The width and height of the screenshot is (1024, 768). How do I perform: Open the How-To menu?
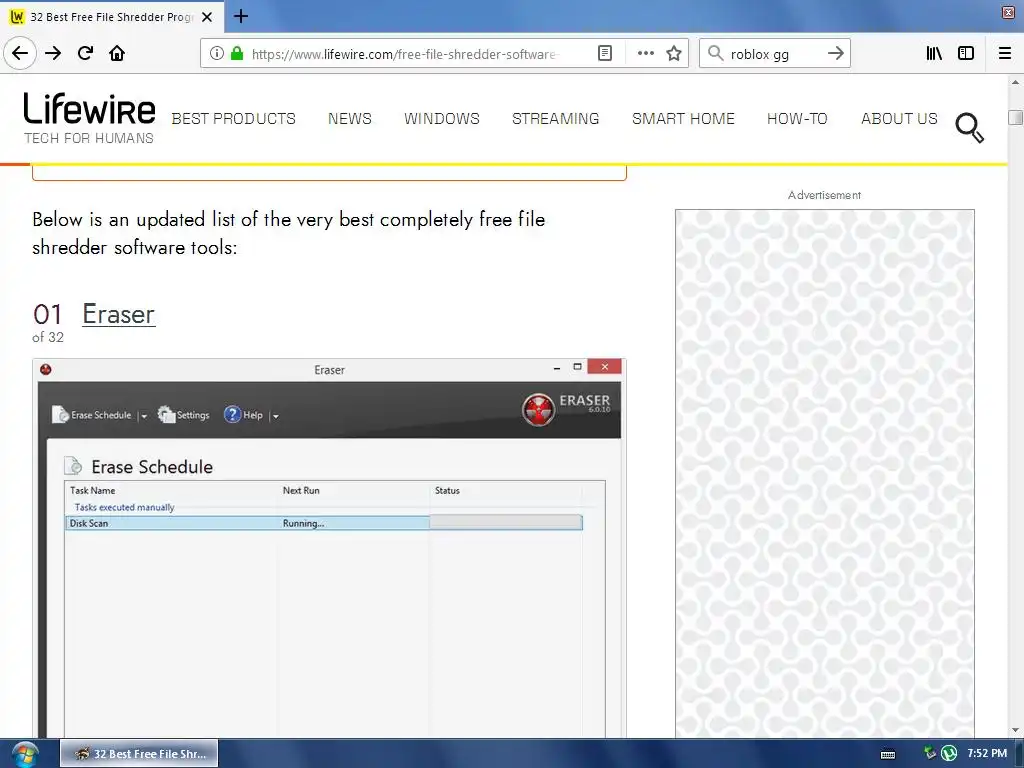coord(797,119)
